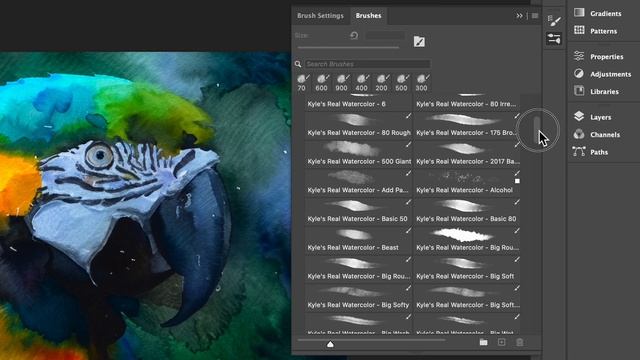
Task: Delete the selected brush with the trash icon
Action: 519,342
